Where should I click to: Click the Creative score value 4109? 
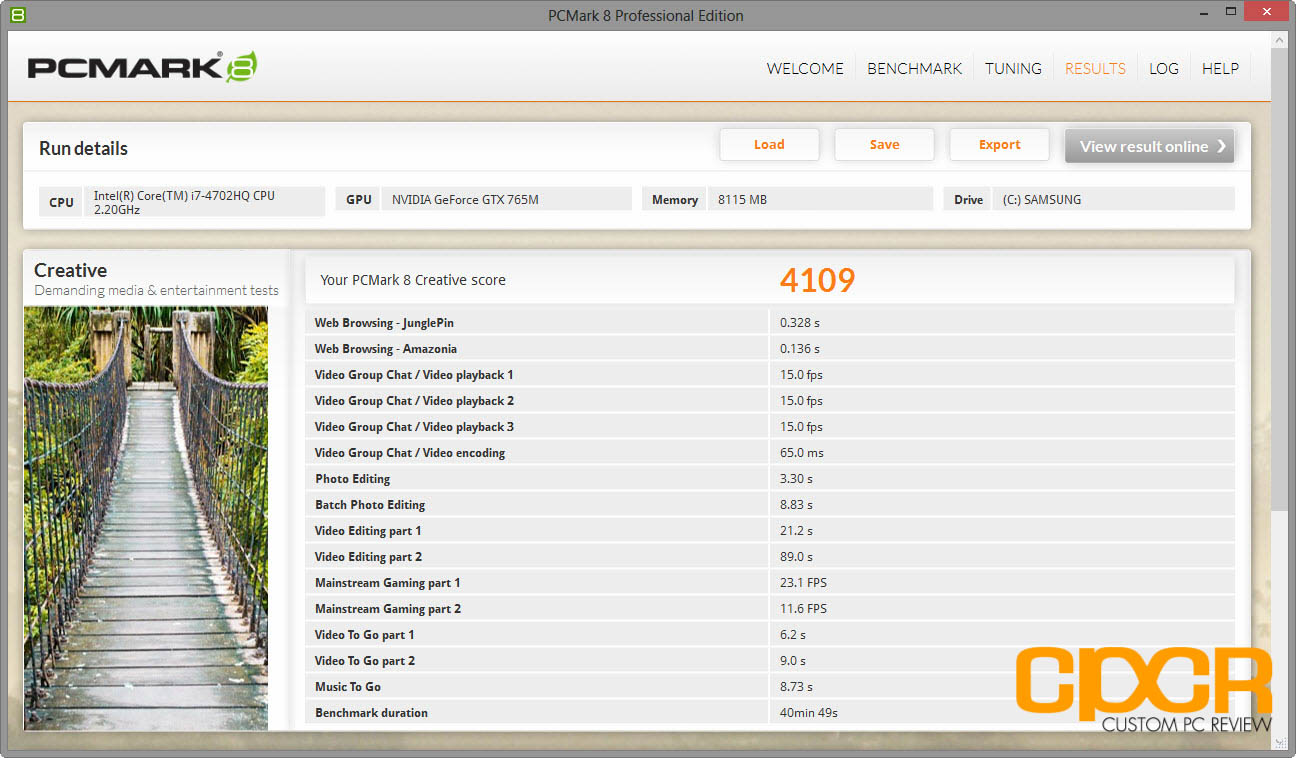817,281
